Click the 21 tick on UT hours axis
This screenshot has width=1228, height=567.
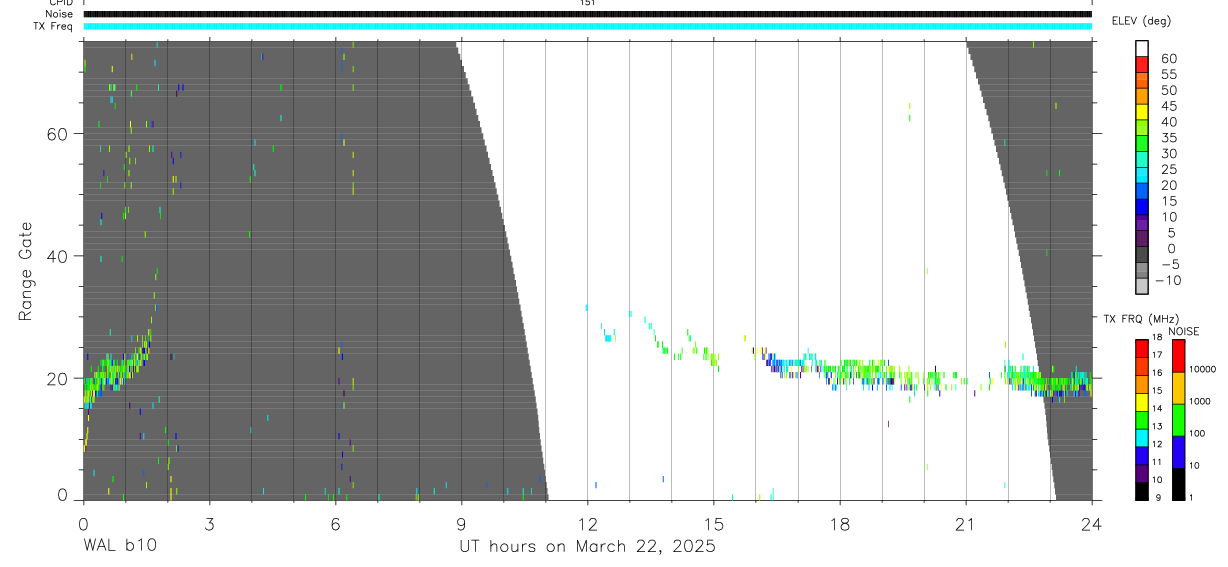point(966,522)
